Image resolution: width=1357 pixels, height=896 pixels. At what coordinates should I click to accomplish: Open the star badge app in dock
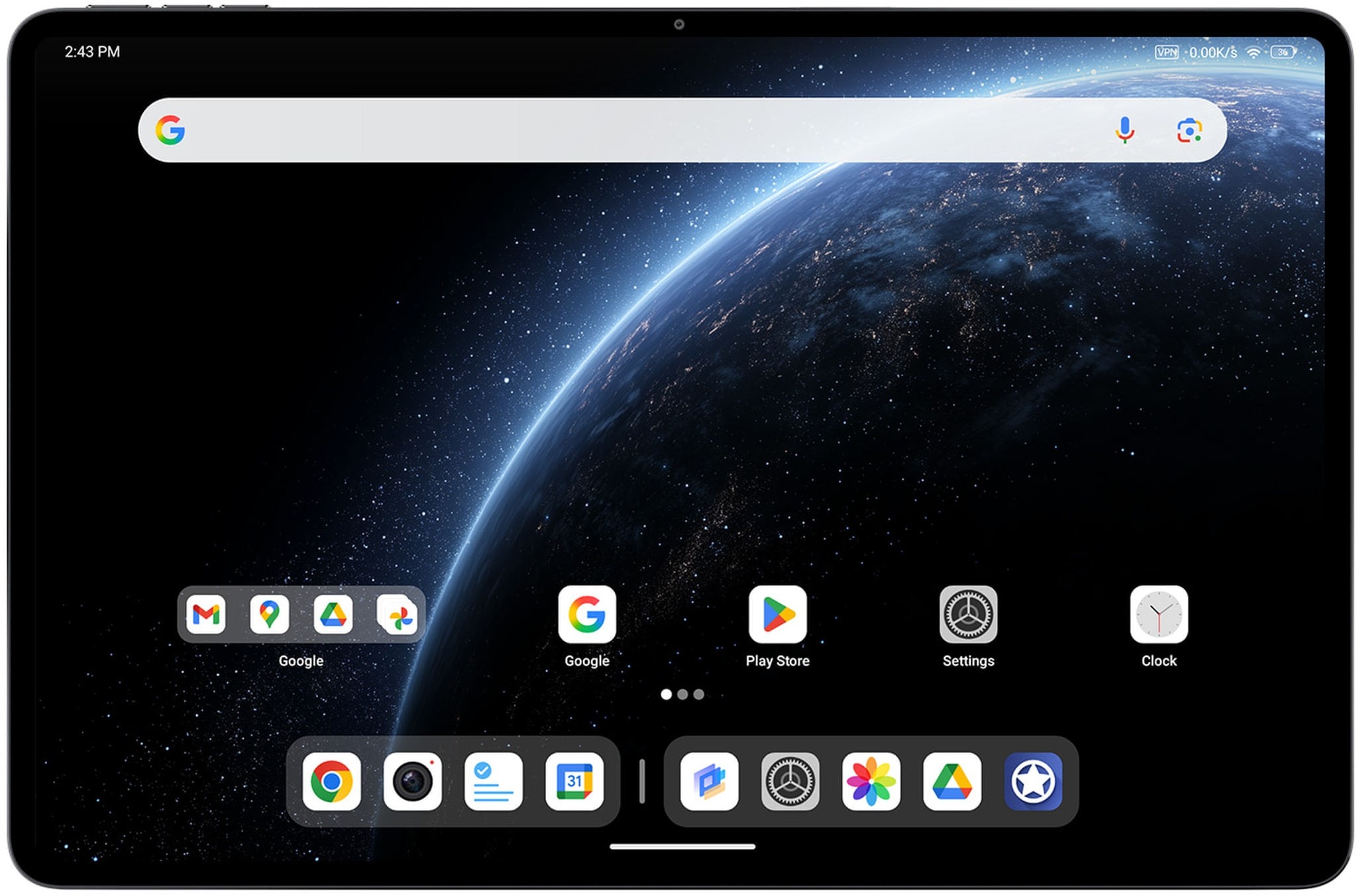[x=1032, y=781]
